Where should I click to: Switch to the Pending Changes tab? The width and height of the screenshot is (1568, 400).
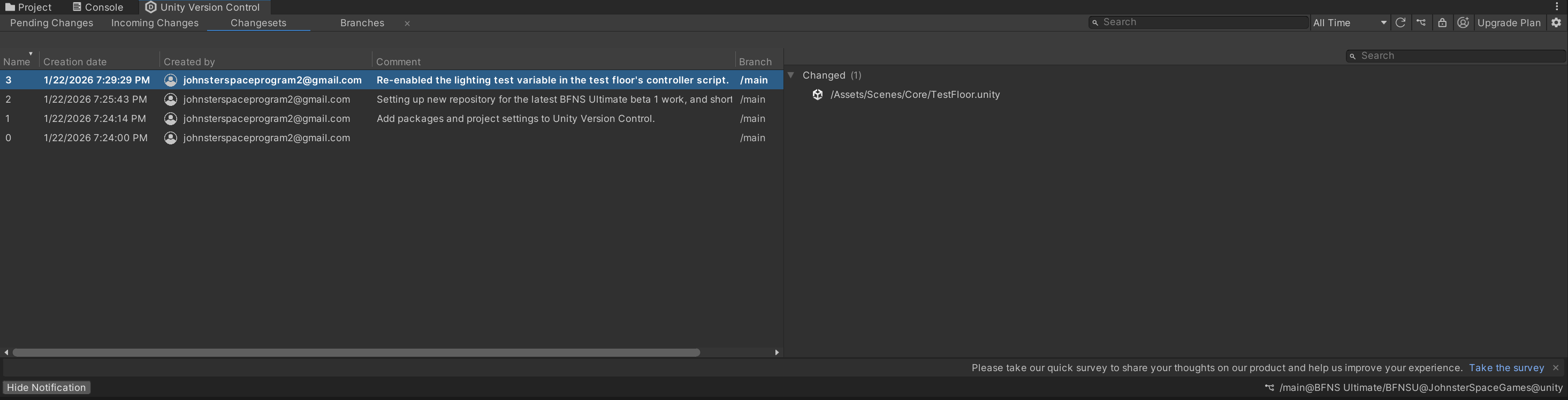[x=52, y=23]
